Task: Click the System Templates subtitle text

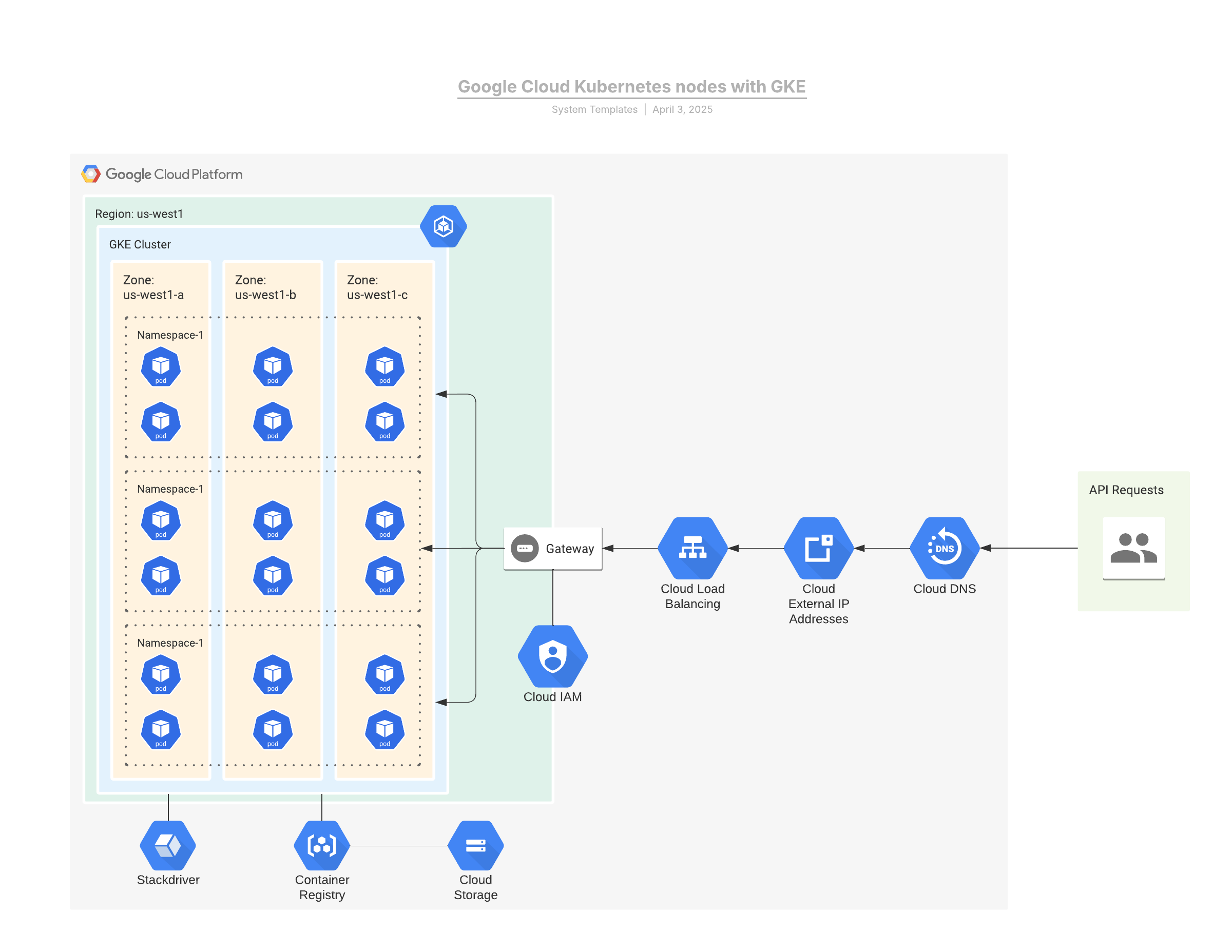Action: point(594,109)
